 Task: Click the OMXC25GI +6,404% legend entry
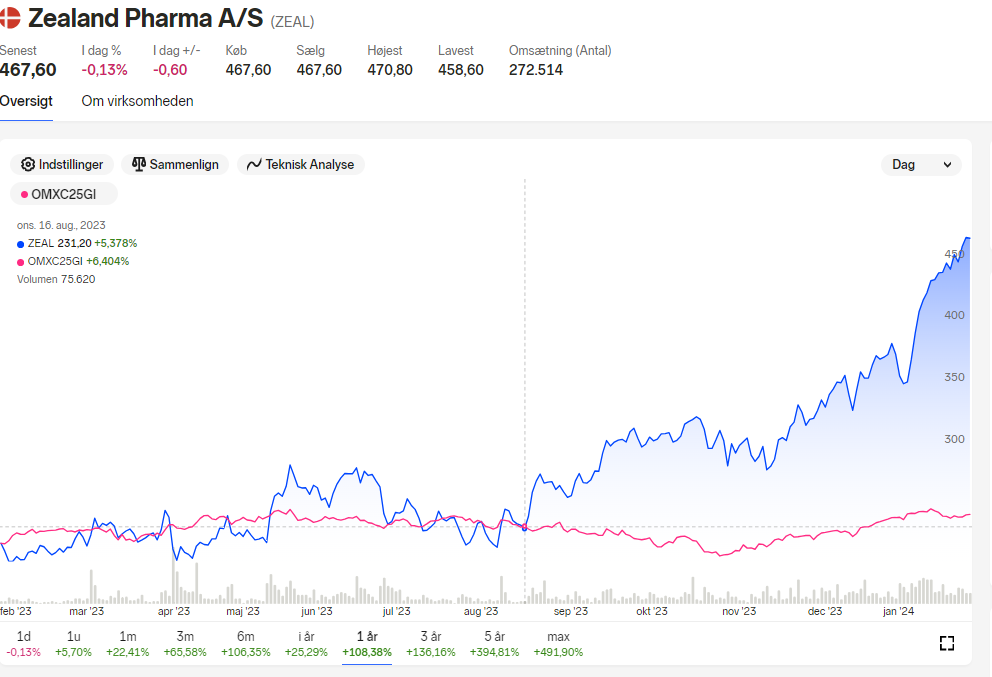[x=73, y=261]
